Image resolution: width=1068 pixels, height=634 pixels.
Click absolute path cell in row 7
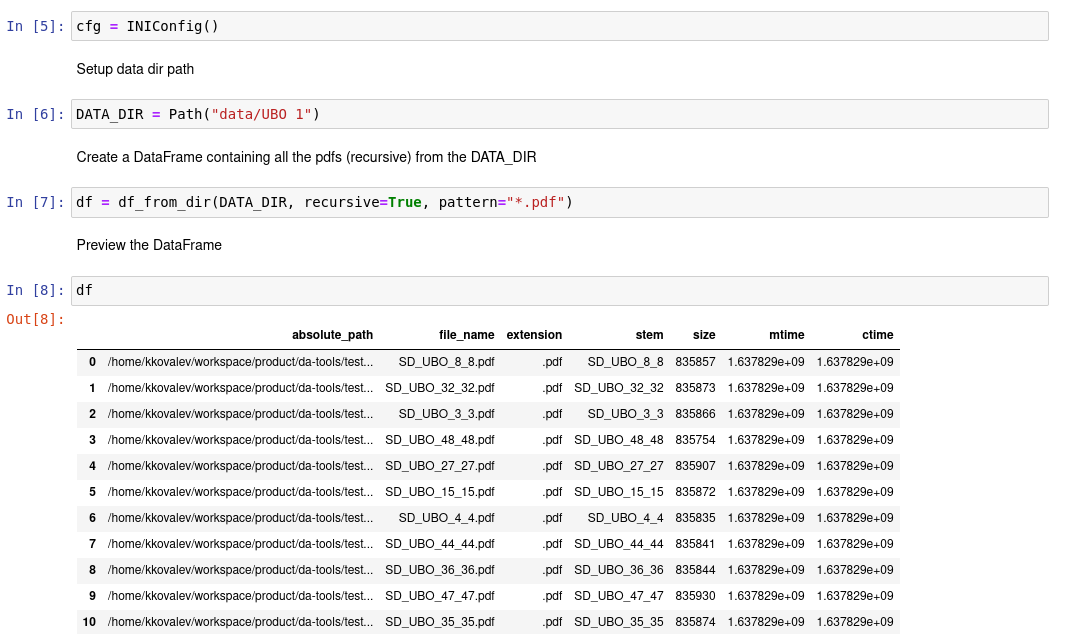[x=240, y=544]
